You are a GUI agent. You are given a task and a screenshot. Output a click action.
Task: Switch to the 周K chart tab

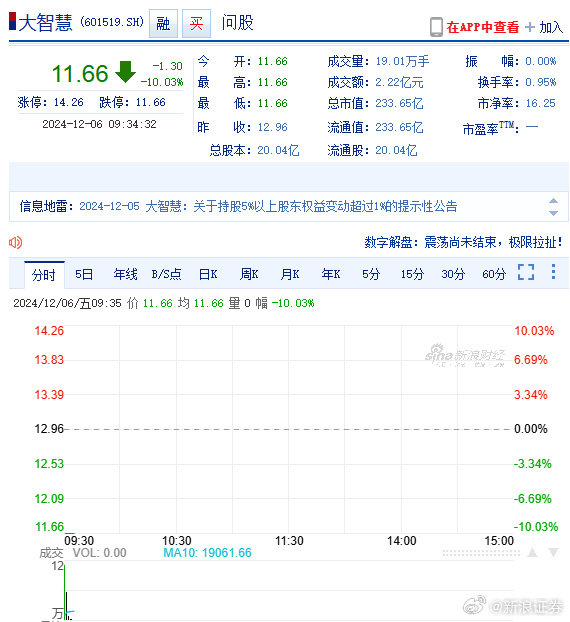tap(249, 274)
